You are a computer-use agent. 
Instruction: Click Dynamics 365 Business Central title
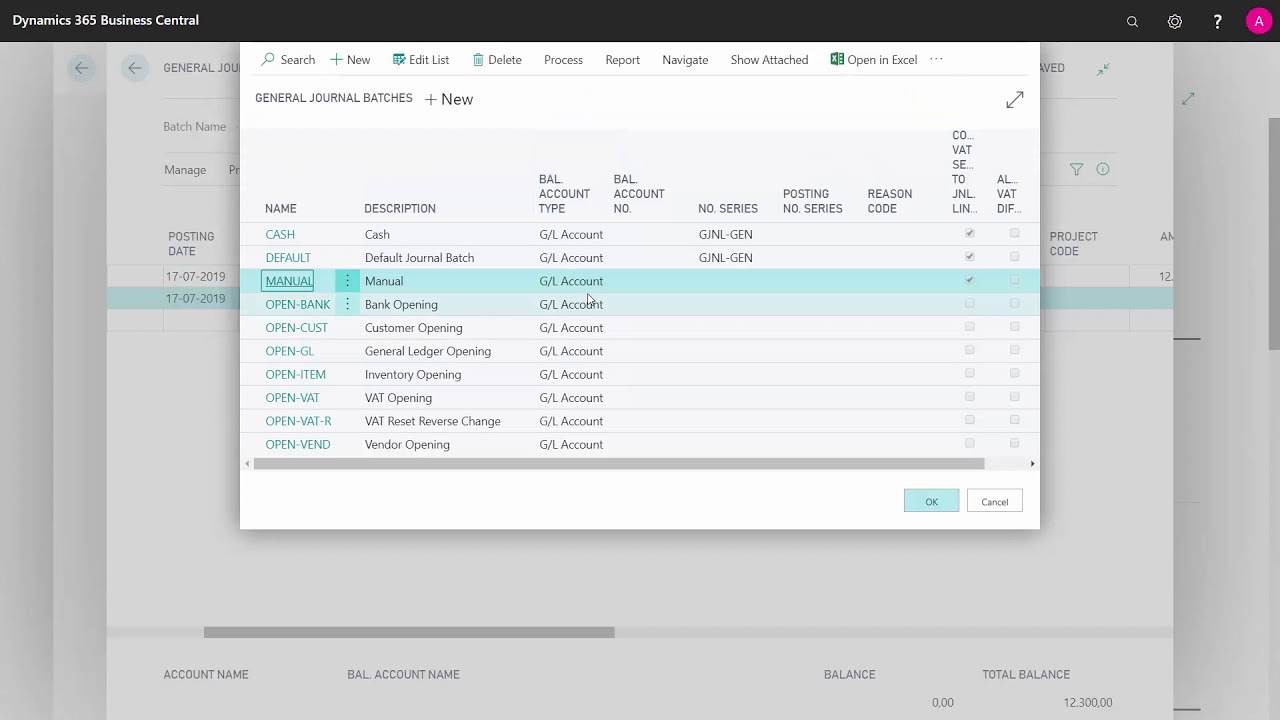[x=105, y=20]
